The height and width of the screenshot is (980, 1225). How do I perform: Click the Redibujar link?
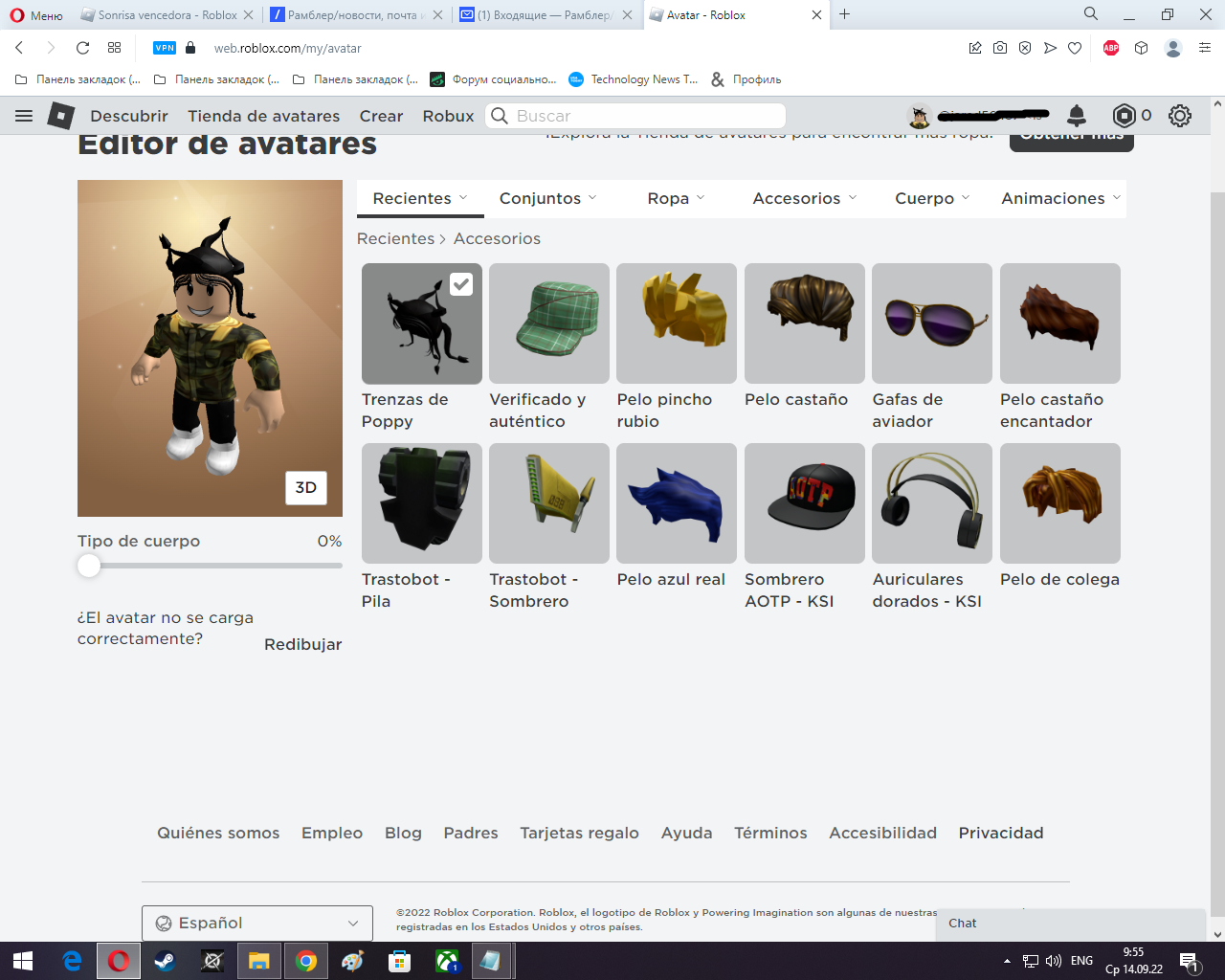(302, 645)
